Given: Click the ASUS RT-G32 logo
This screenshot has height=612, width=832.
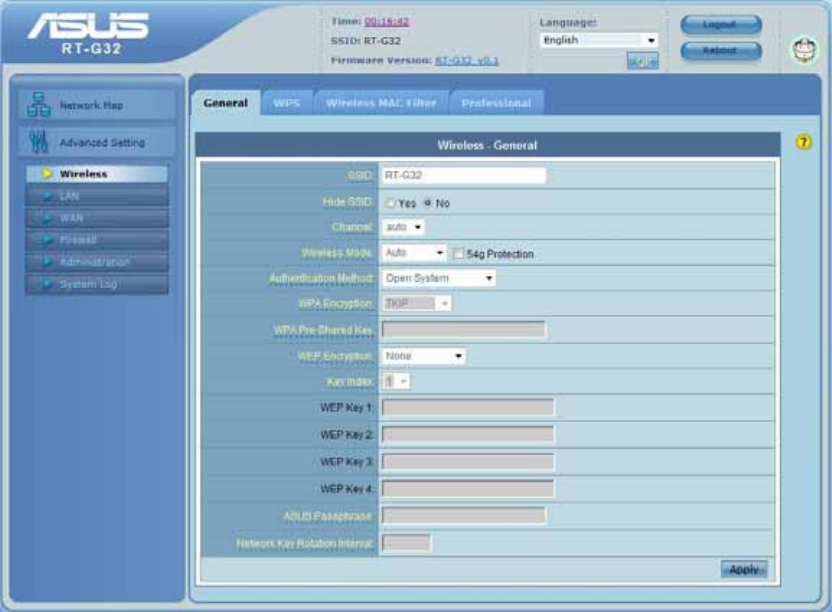Looking at the screenshot, I should point(89,33).
